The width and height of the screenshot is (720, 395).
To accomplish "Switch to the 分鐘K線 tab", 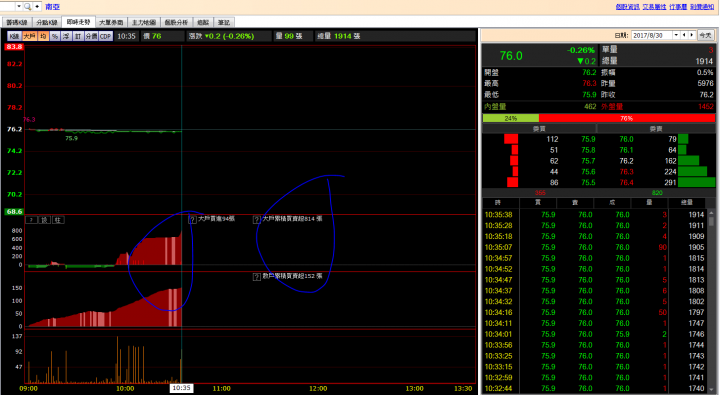I will tap(46, 22).
